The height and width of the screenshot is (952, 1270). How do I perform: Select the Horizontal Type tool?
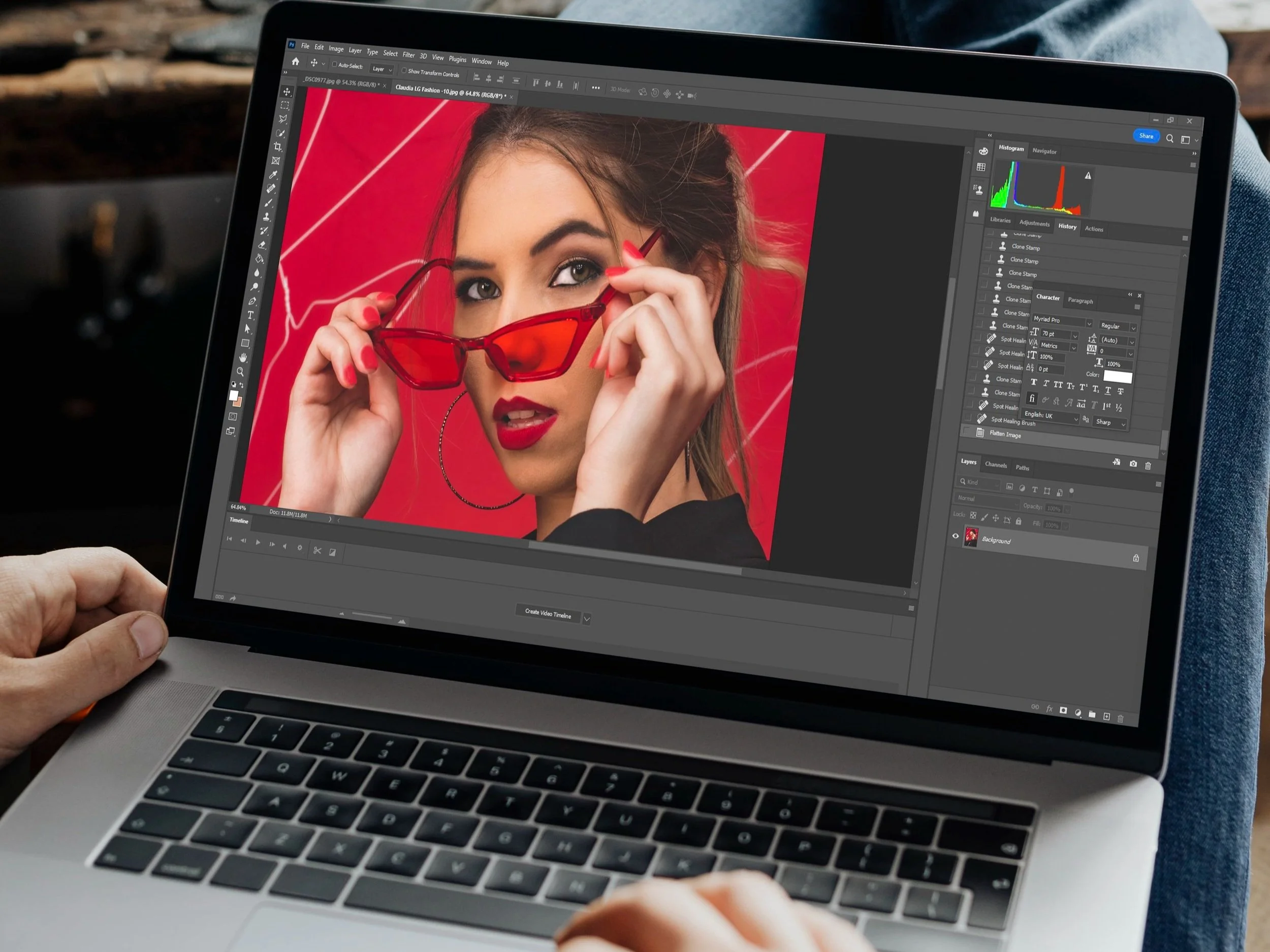click(x=250, y=315)
